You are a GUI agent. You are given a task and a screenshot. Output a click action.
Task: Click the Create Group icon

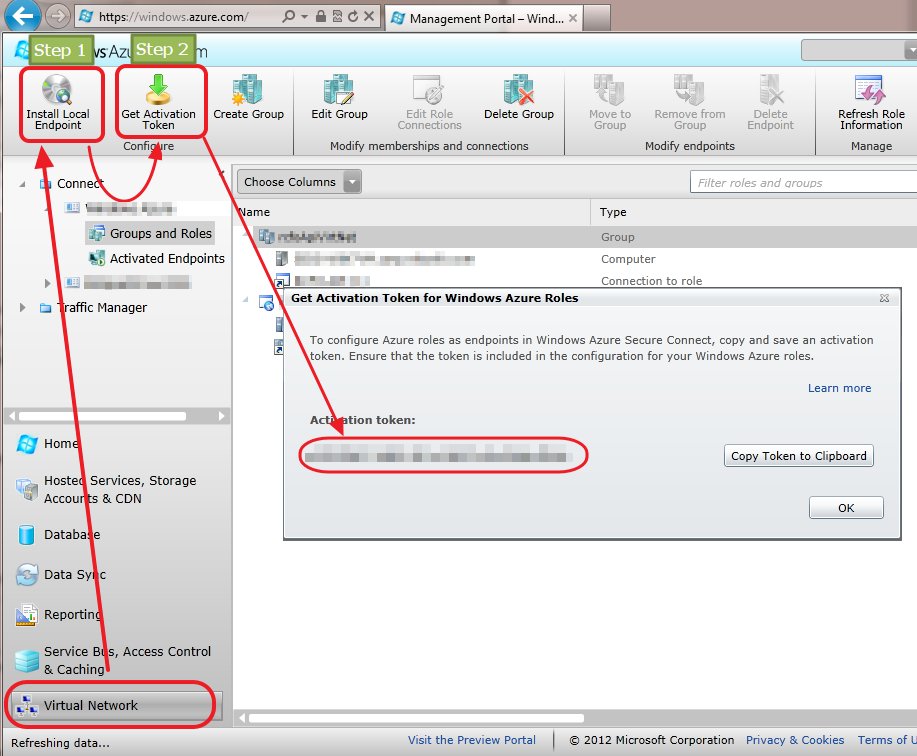248,89
